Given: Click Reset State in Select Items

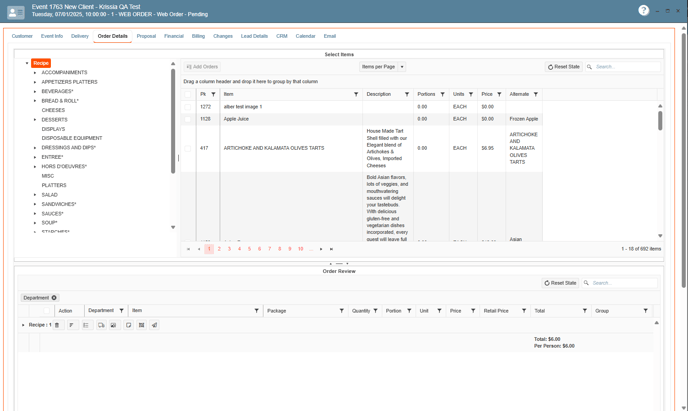Looking at the screenshot, I should pos(564,67).
